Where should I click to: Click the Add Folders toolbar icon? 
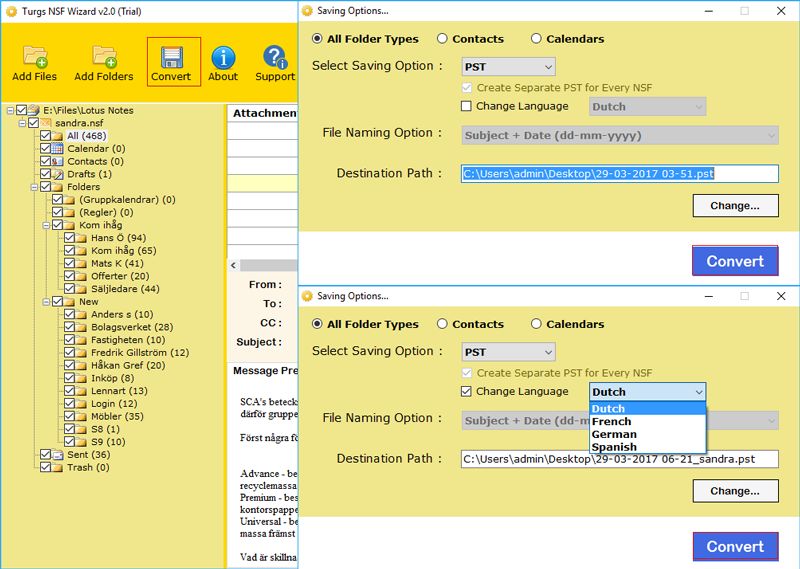pyautogui.click(x=104, y=56)
